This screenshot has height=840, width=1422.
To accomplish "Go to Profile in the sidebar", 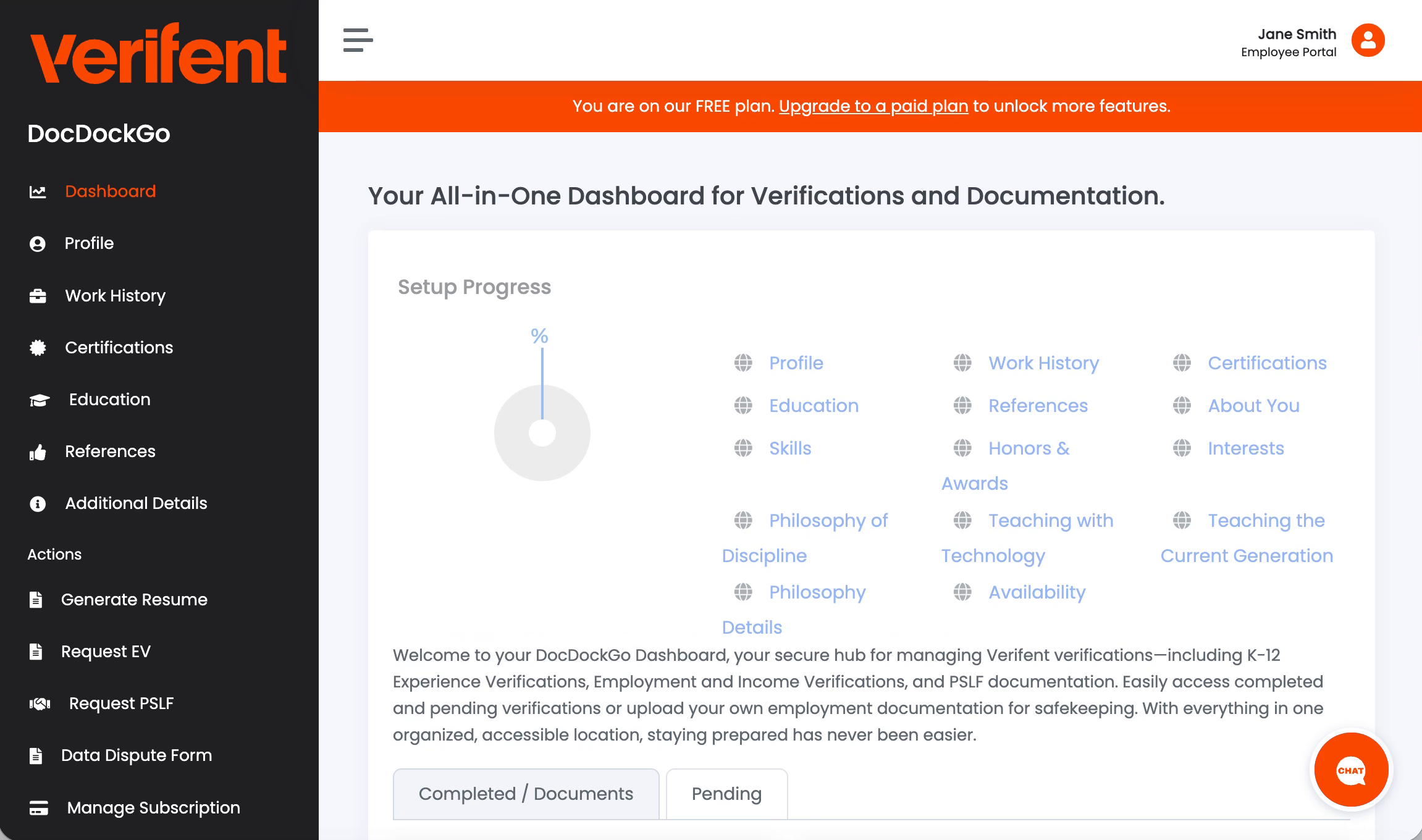I will pyautogui.click(x=89, y=243).
